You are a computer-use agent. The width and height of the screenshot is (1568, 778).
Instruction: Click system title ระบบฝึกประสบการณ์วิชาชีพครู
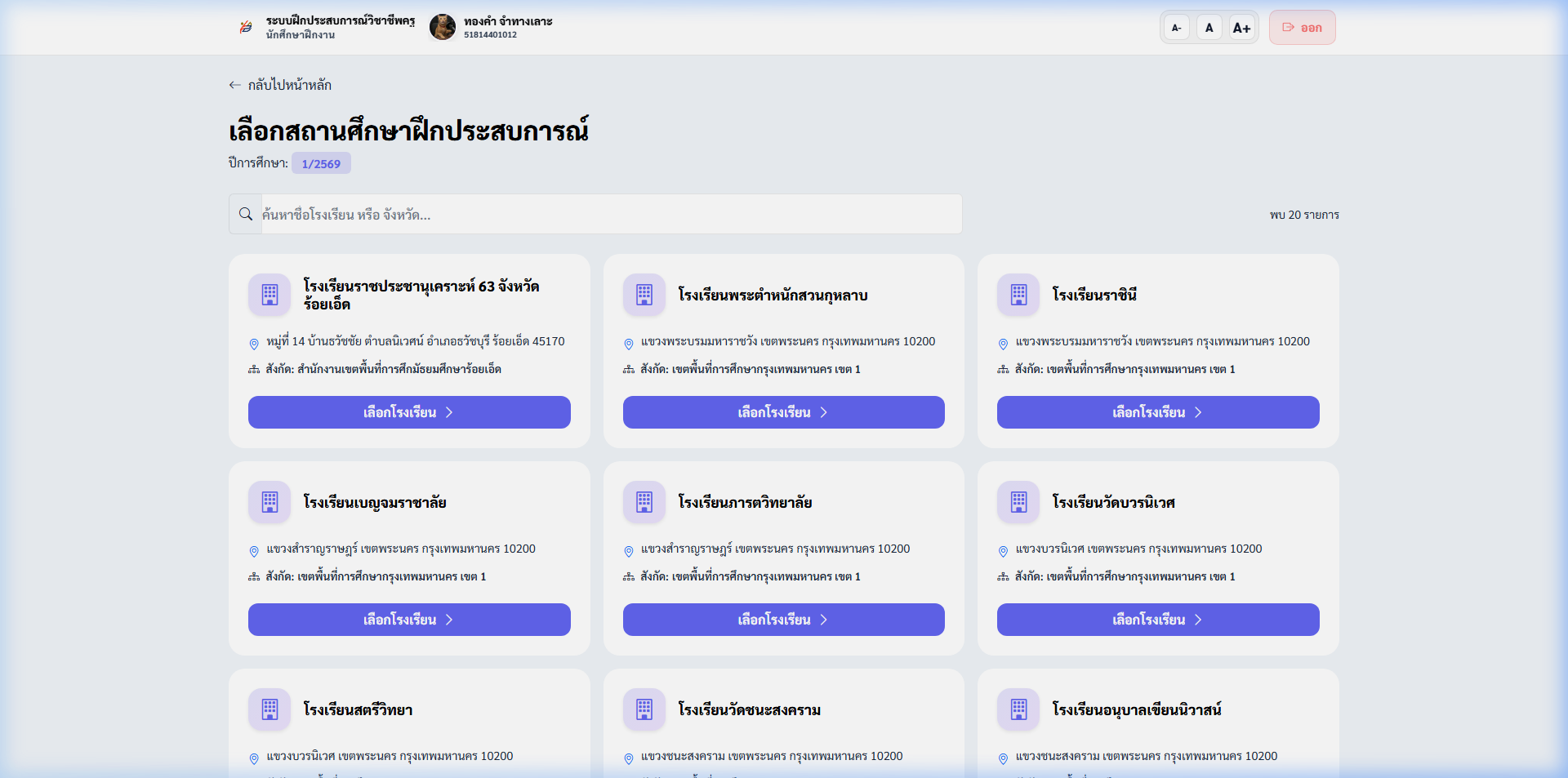click(x=341, y=20)
